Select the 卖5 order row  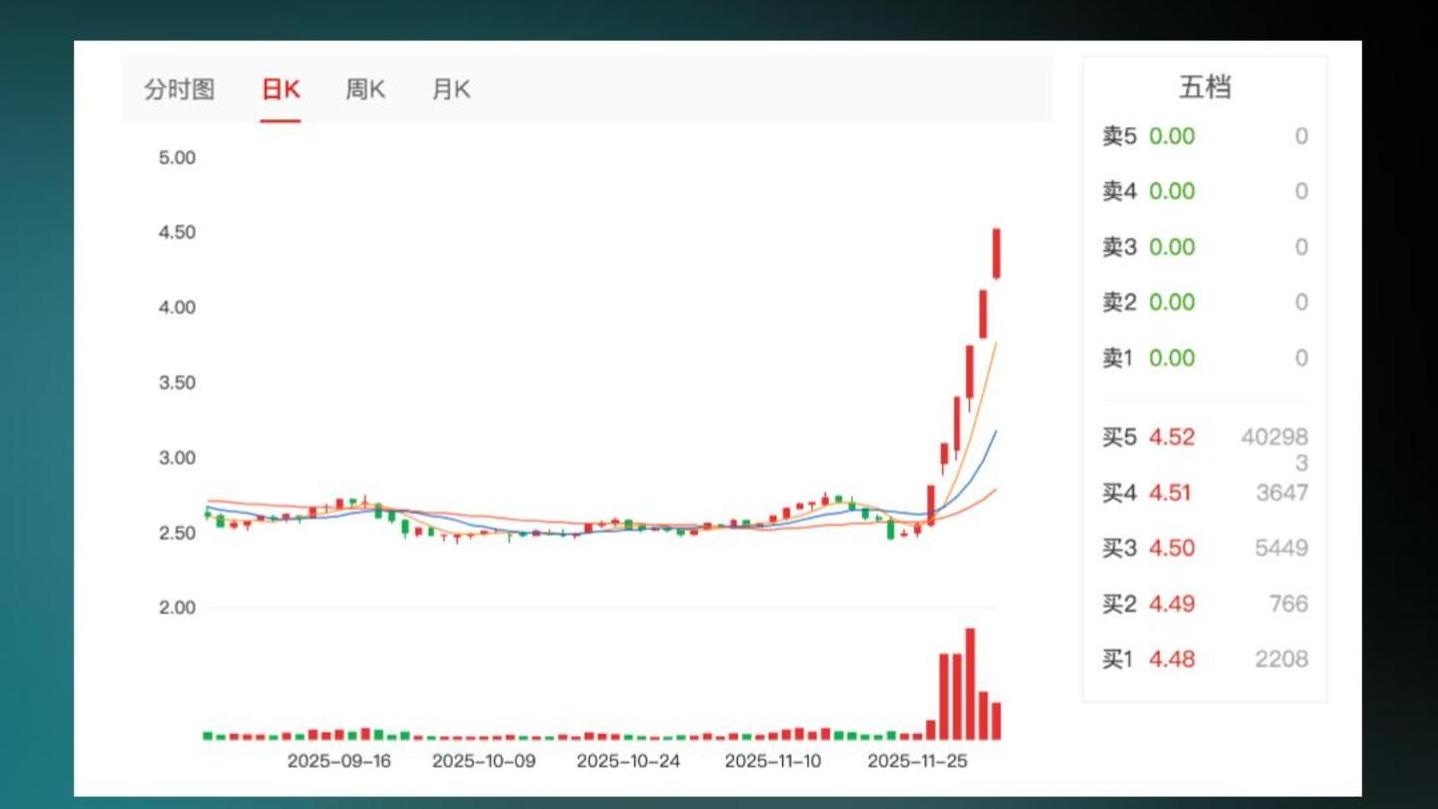pyautogui.click(x=1204, y=136)
